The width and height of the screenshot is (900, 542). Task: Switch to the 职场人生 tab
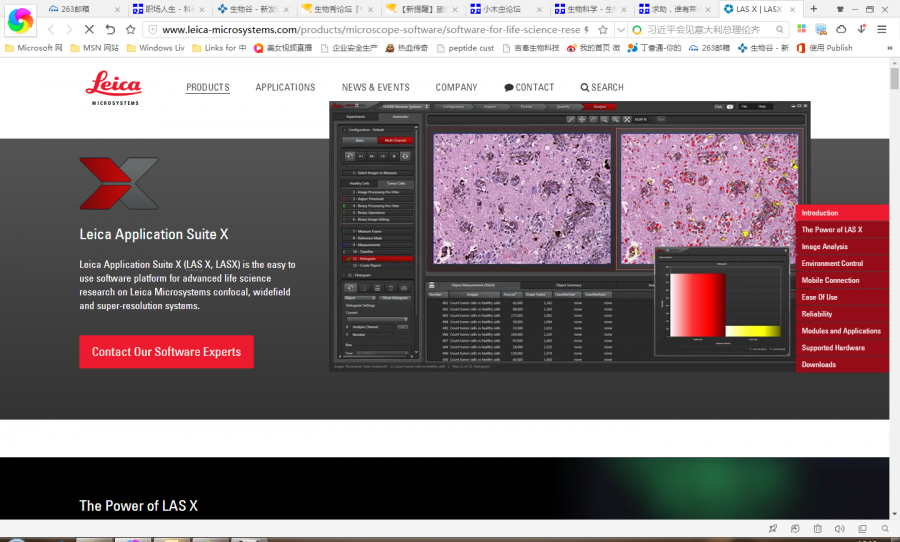[169, 9]
